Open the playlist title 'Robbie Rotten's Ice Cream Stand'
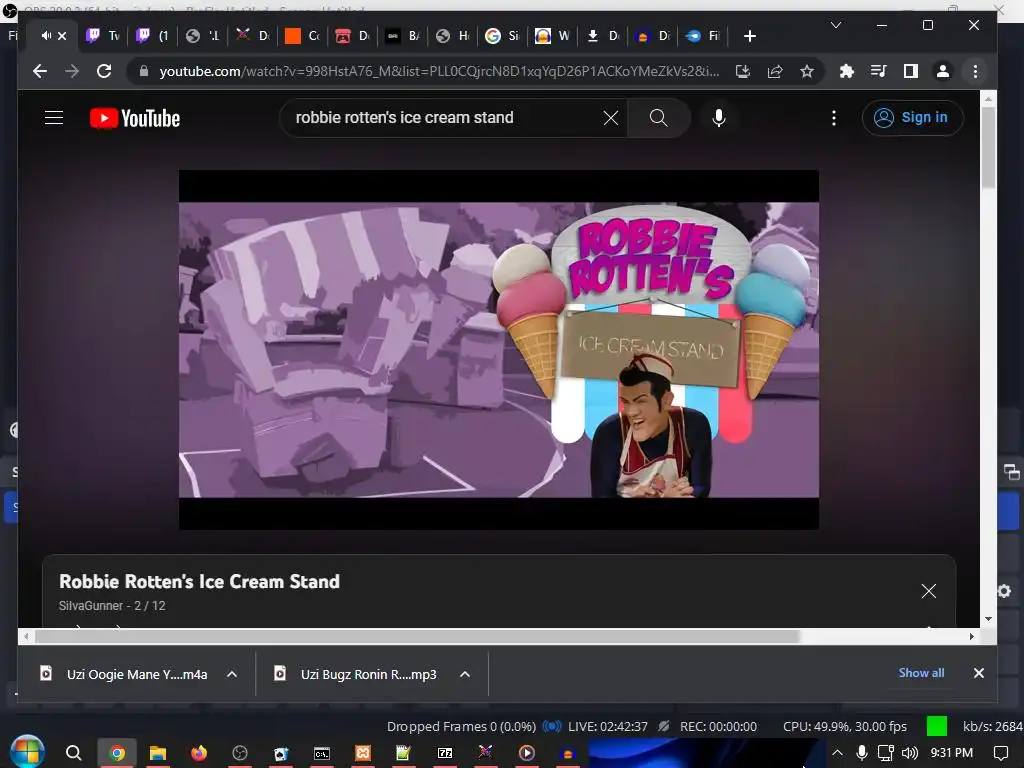Viewport: 1024px width, 768px height. pyautogui.click(x=199, y=581)
